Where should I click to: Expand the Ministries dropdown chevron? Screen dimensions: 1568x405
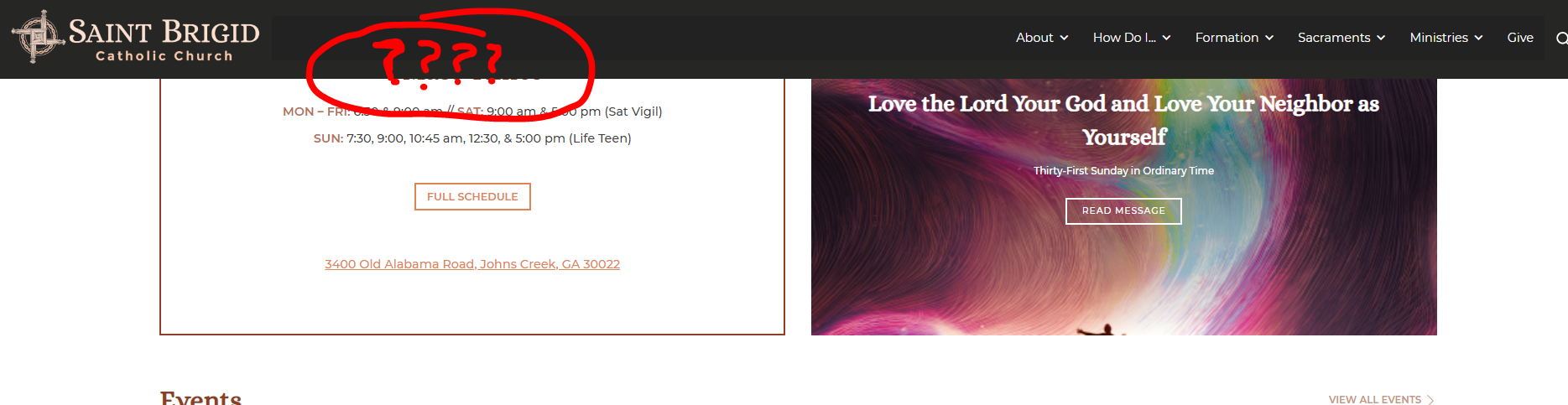click(1478, 38)
